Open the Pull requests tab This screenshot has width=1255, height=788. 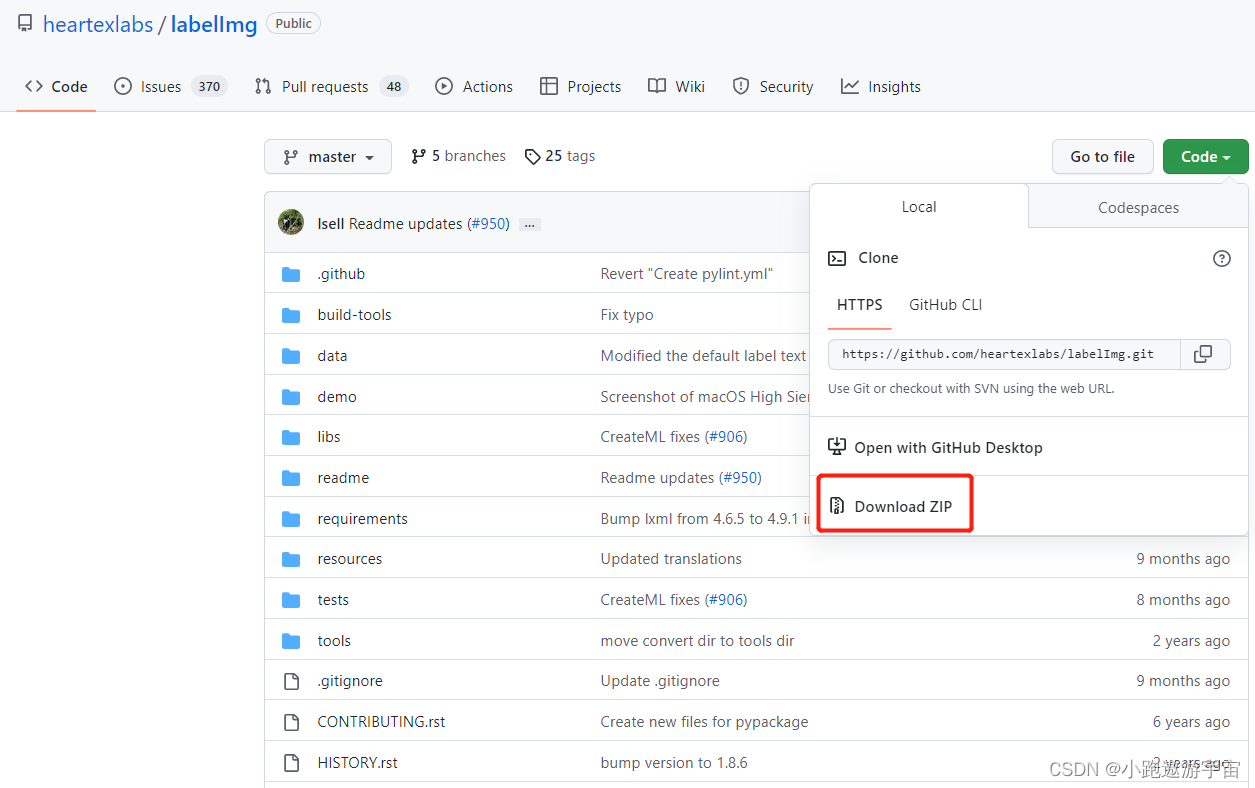point(331,87)
